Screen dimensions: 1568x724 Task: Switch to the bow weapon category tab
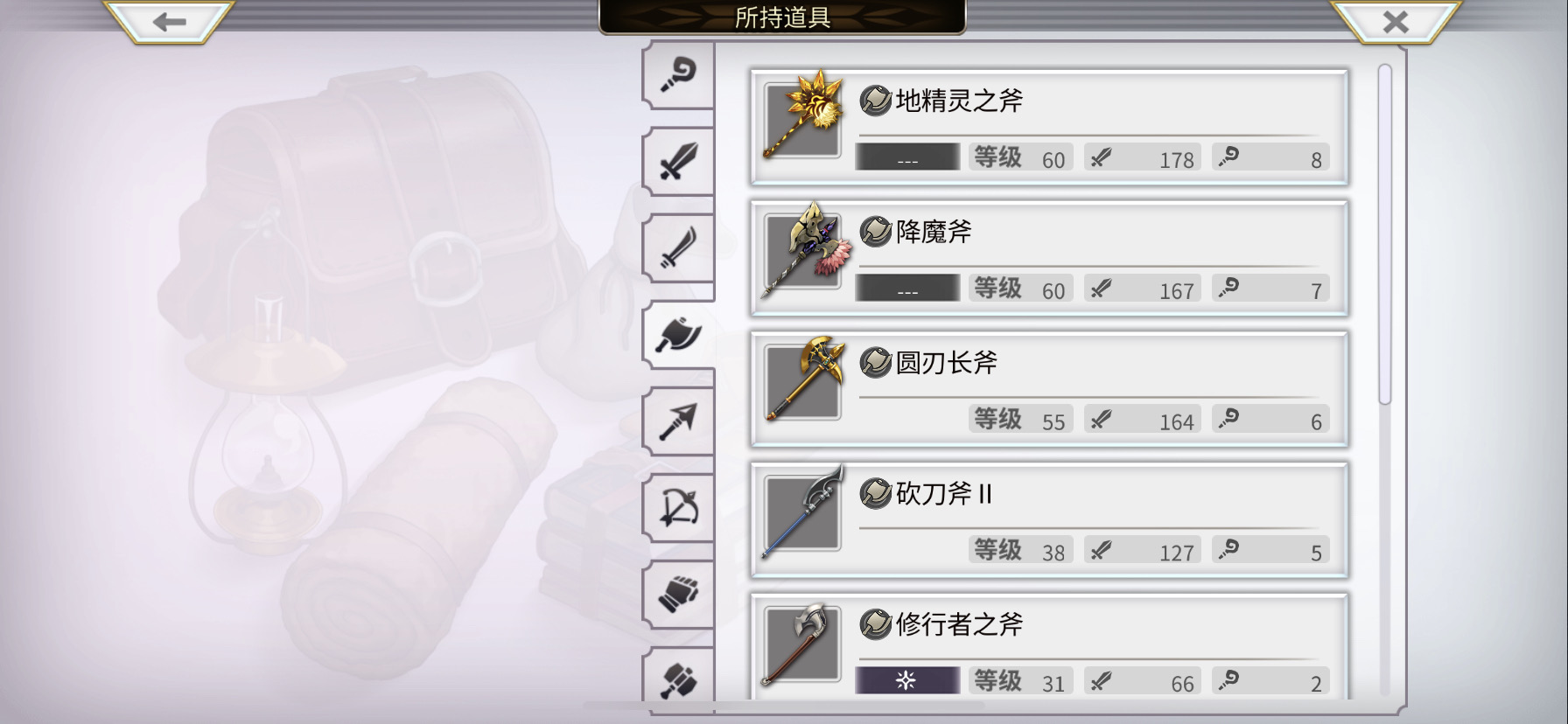pos(679,508)
